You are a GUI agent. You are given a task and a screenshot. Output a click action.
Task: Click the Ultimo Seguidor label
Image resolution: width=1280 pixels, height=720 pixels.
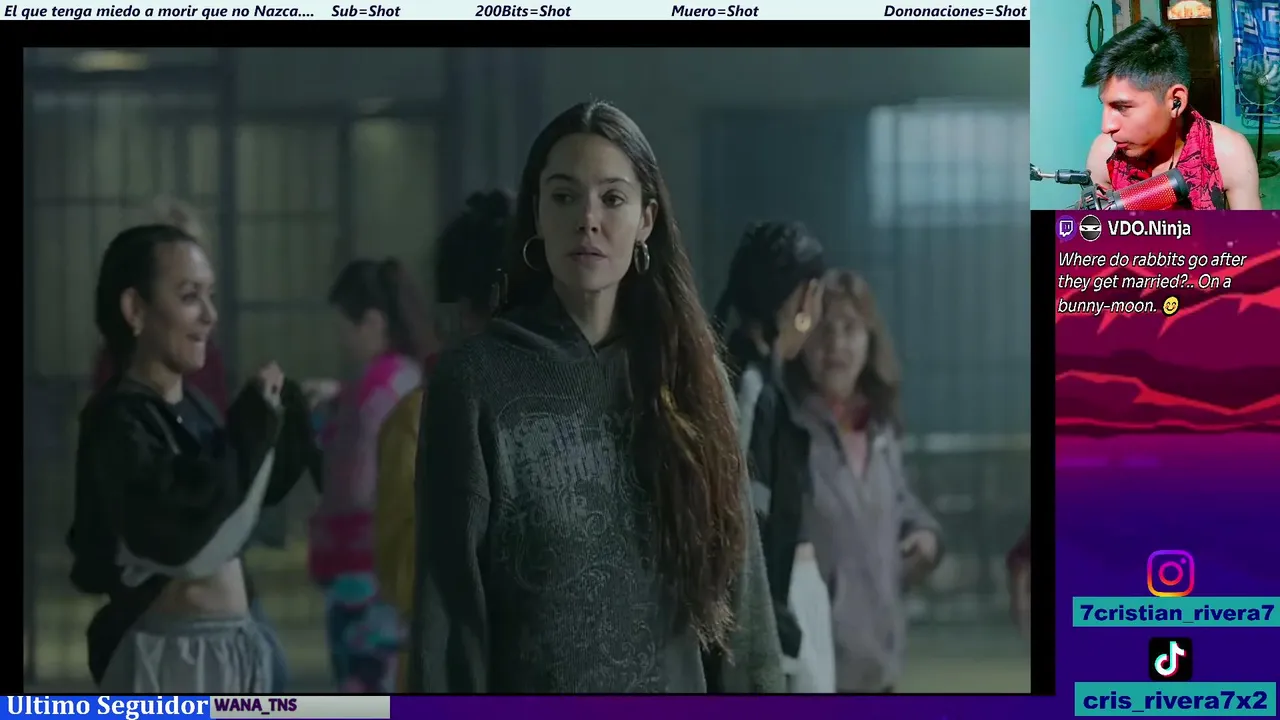[x=106, y=706]
